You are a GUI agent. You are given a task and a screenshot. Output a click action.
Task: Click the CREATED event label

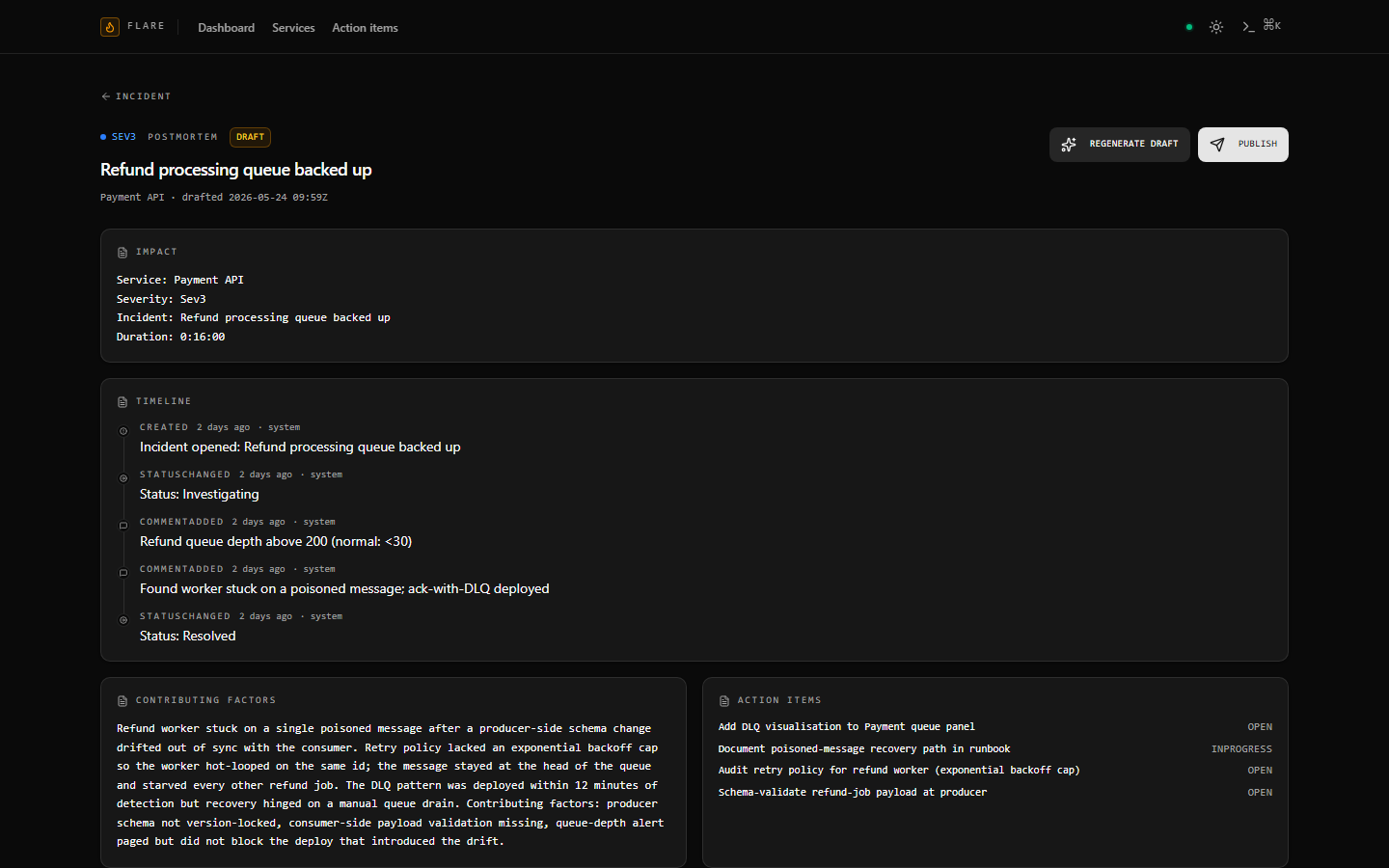pos(164,427)
